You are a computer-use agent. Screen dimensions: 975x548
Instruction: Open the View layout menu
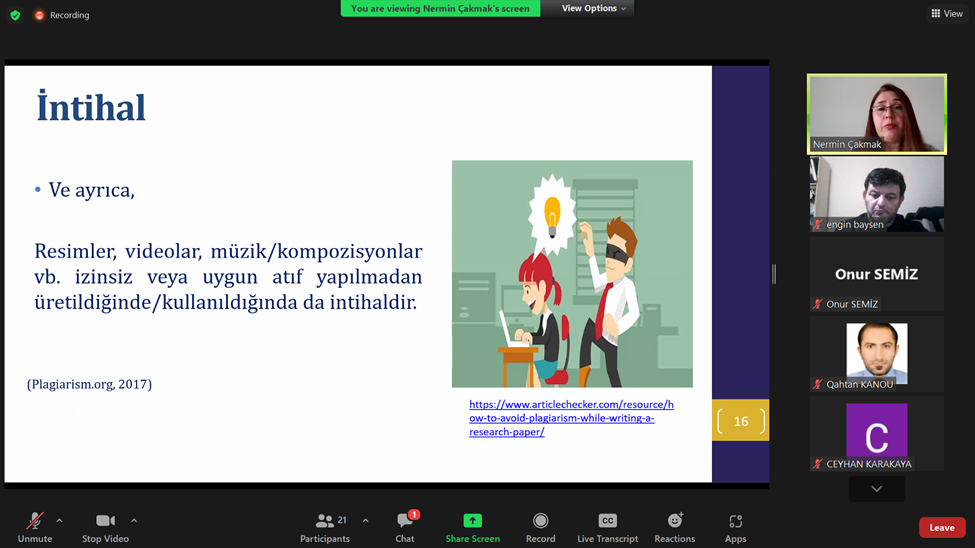(x=946, y=13)
